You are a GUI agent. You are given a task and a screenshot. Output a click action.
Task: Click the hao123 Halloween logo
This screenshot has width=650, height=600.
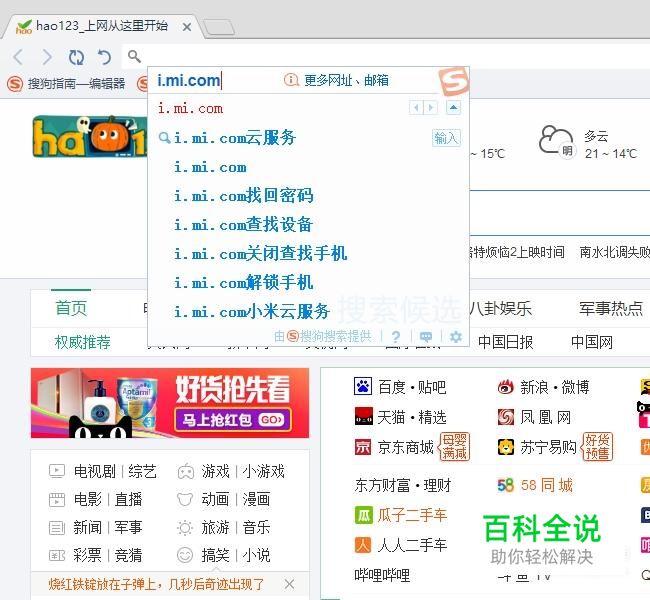[x=90, y=136]
